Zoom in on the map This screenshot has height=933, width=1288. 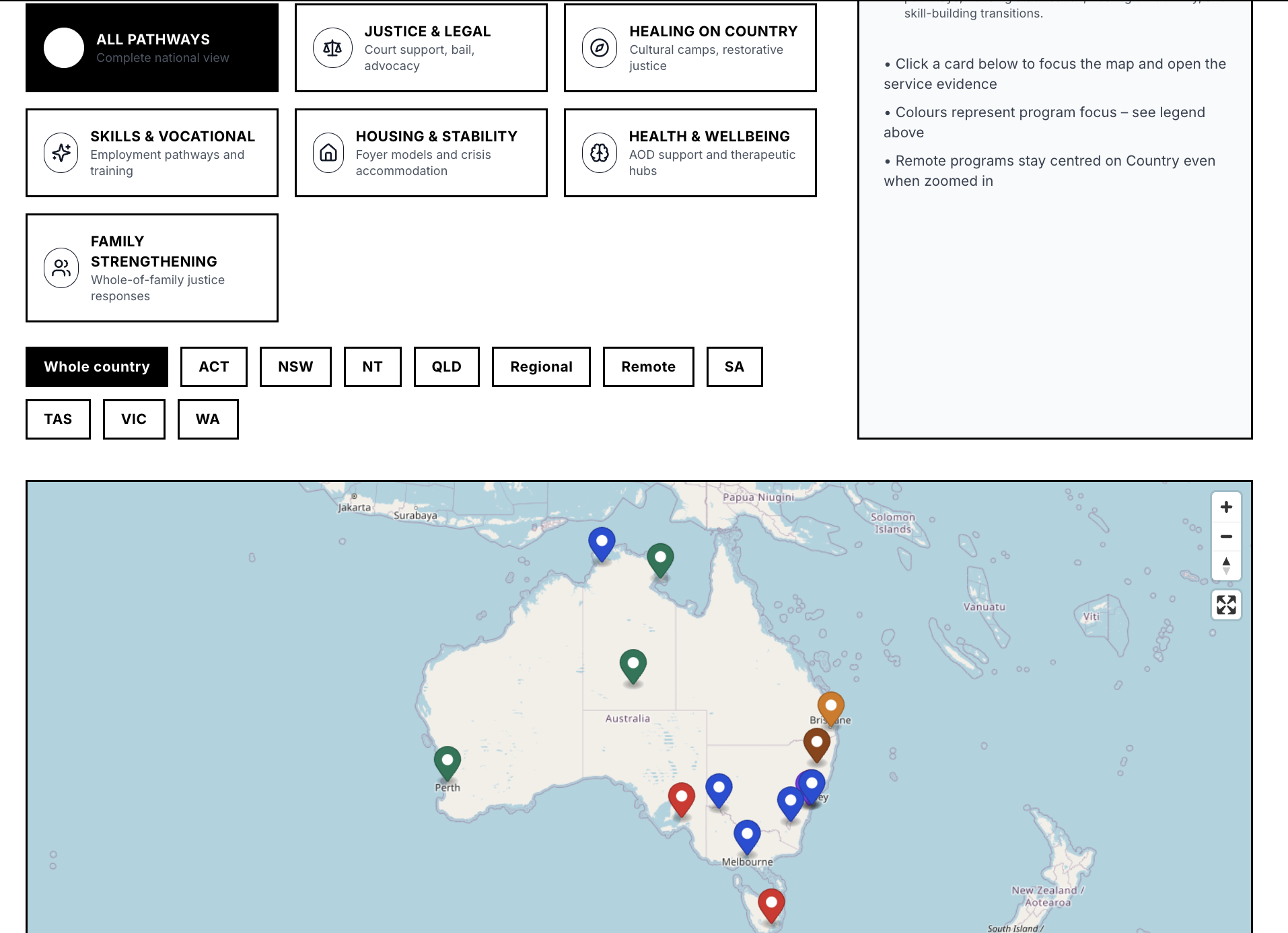point(1226,506)
